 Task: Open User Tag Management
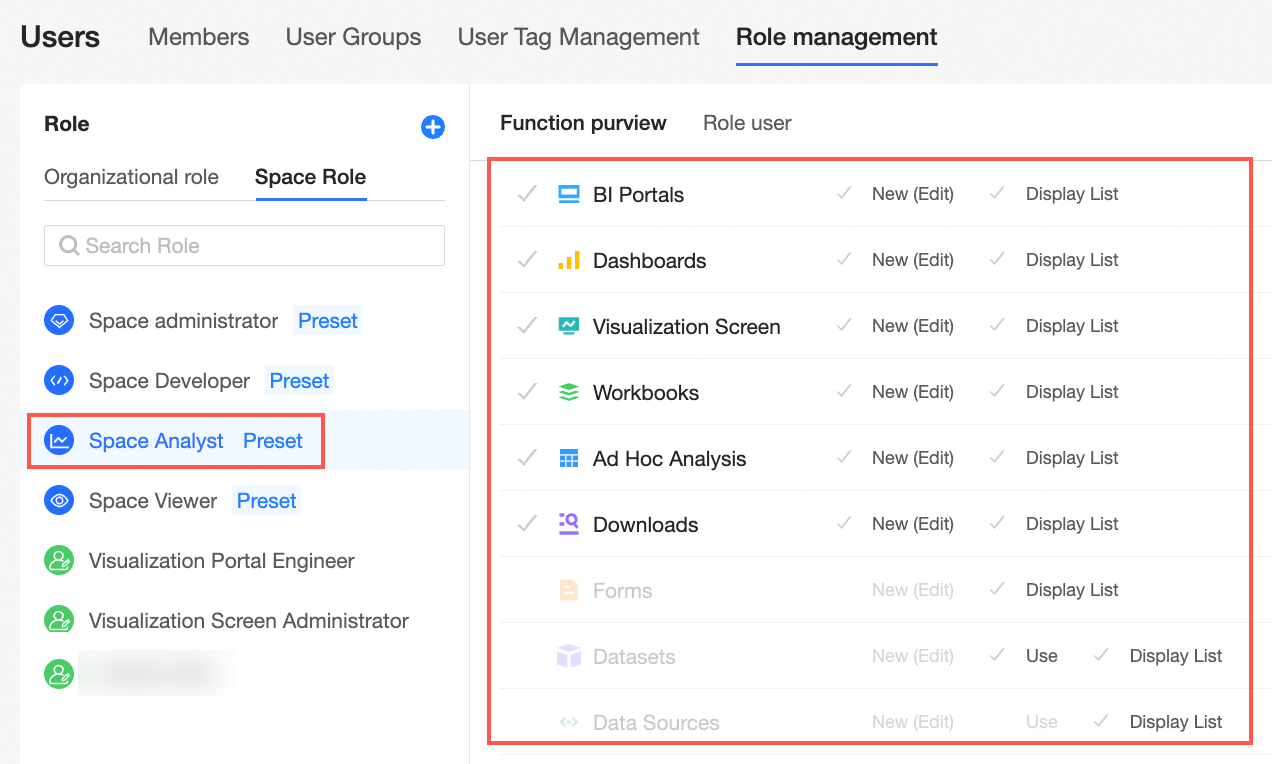click(x=578, y=37)
